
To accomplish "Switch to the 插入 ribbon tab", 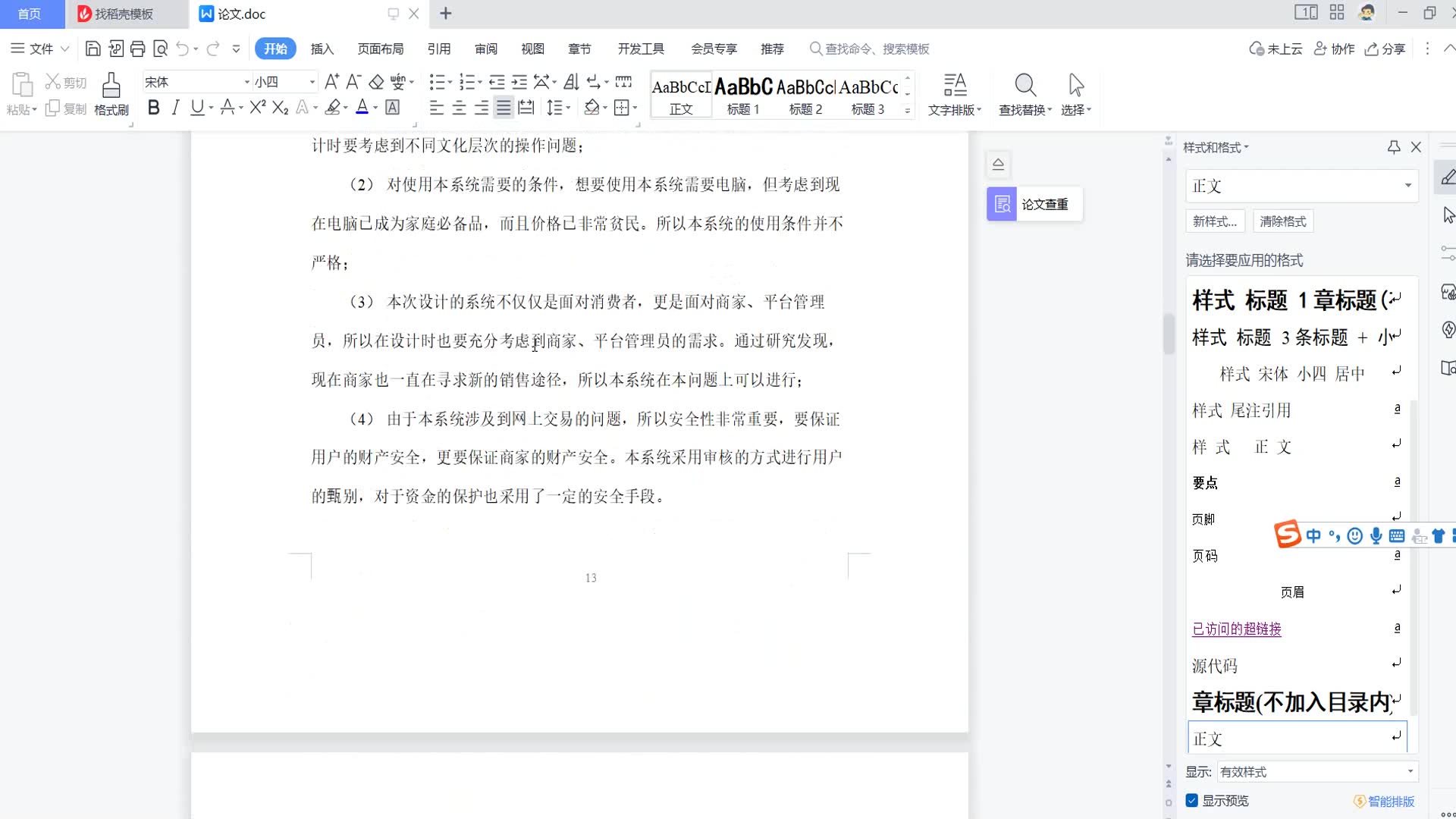I will pyautogui.click(x=322, y=49).
